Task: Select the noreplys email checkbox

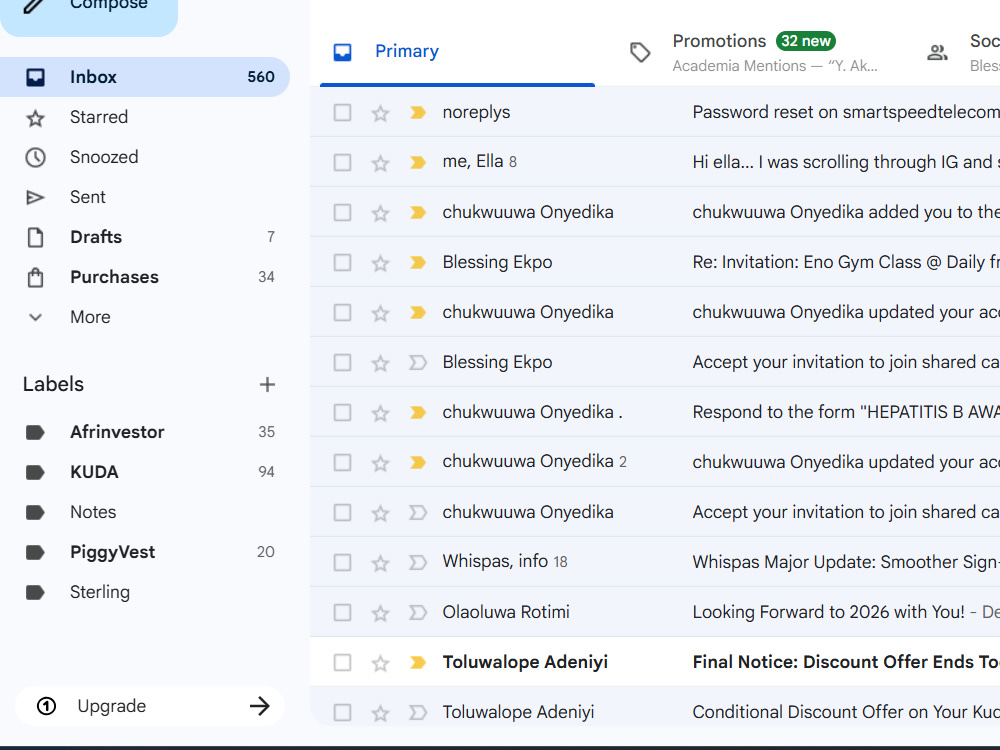Action: pos(342,113)
